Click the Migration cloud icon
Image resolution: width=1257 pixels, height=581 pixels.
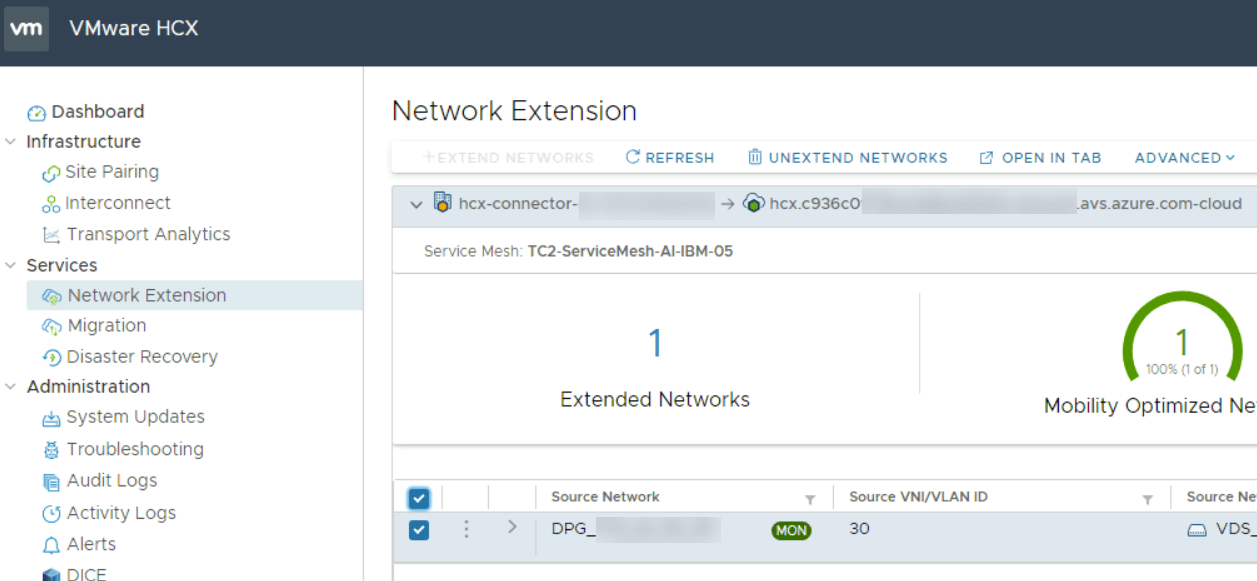pos(51,326)
